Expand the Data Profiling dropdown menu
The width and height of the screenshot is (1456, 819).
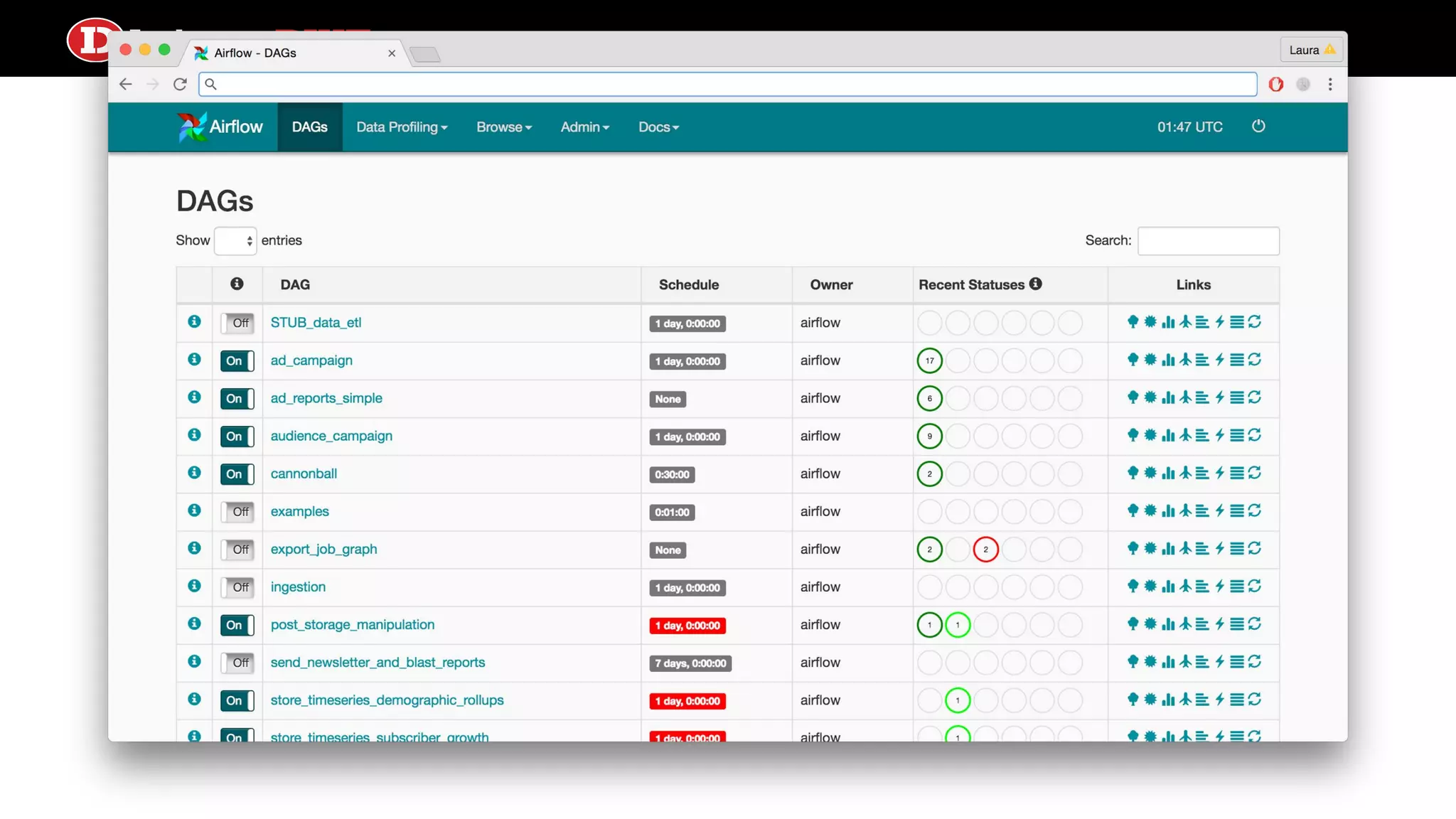coord(402,127)
